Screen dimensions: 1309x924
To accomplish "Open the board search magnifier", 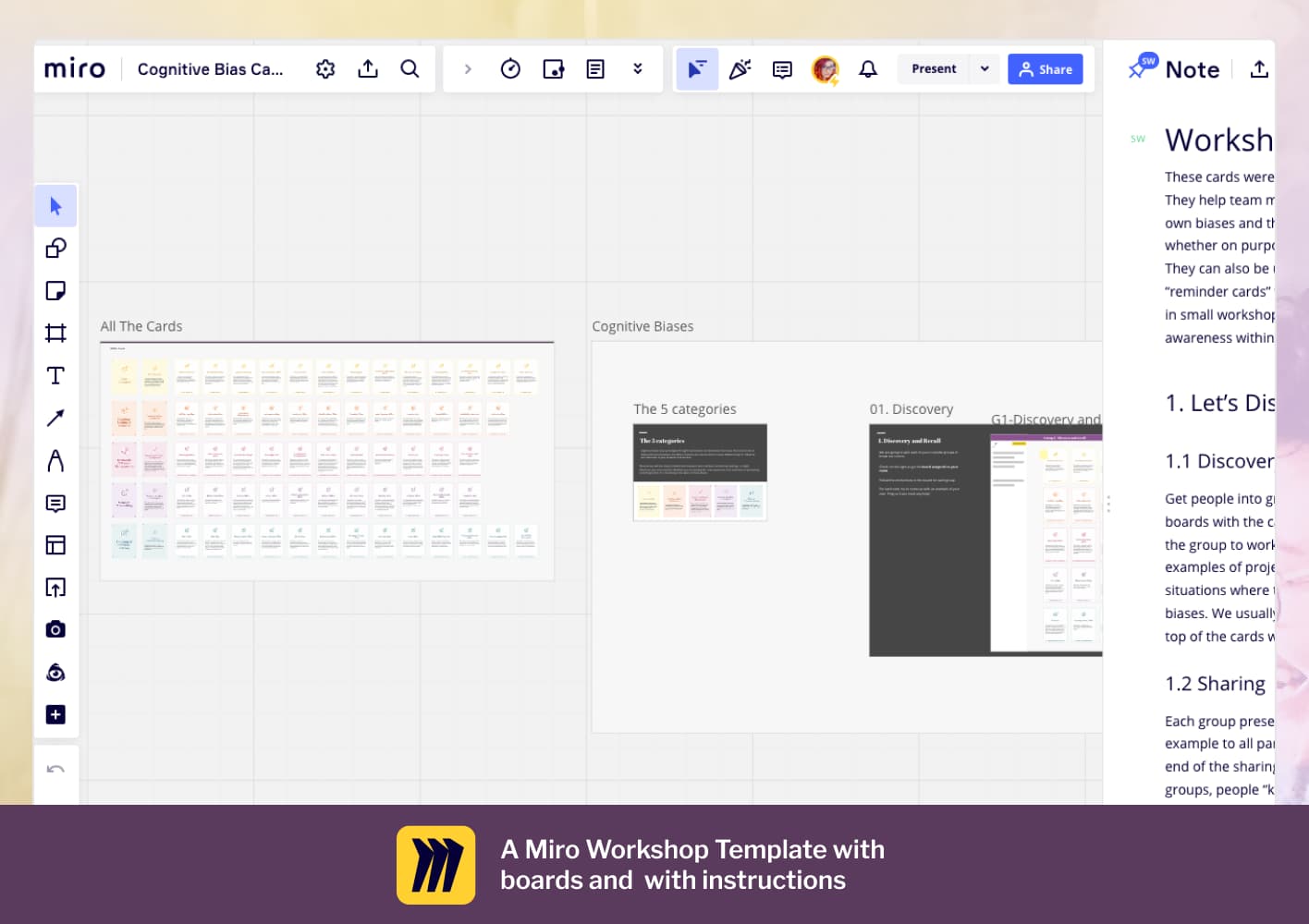I will point(410,69).
